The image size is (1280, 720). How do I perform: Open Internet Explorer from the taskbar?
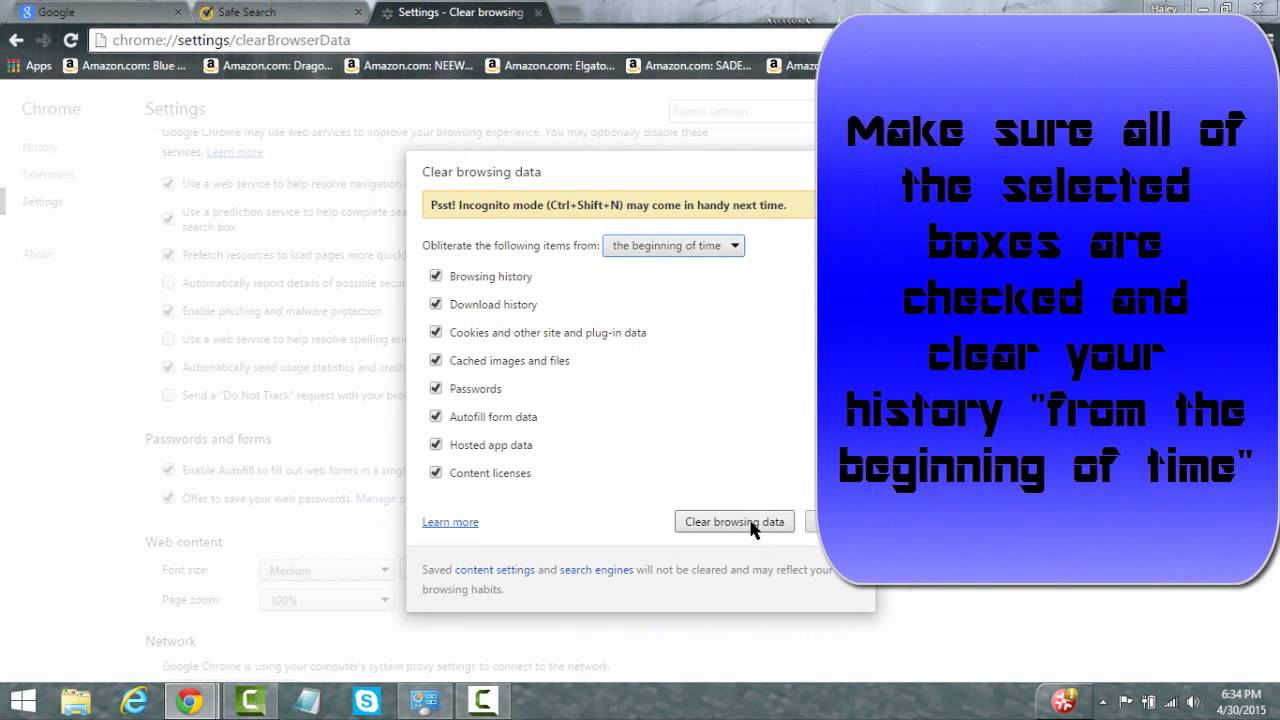(134, 701)
